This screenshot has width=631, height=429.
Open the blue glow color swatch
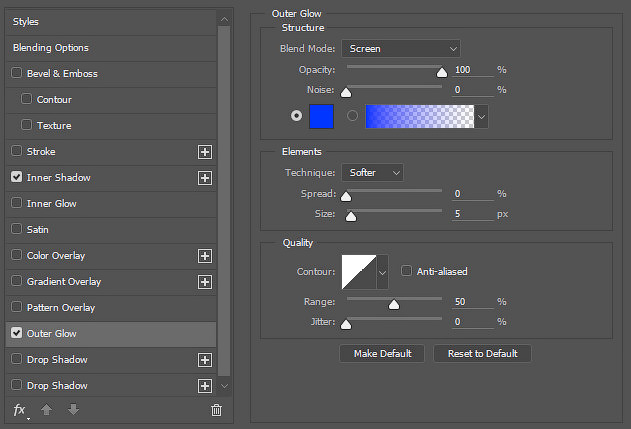click(322, 116)
